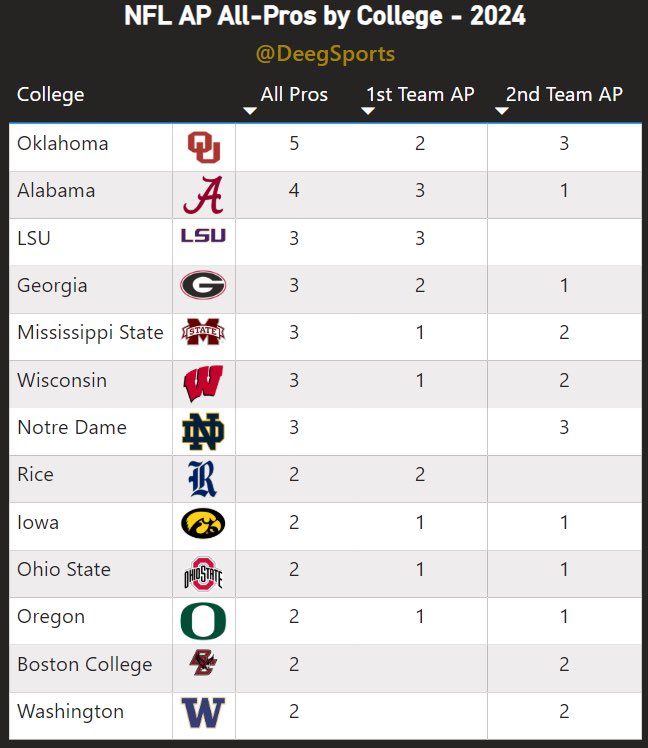Screen dimensions: 648x748
Task: Sort by the 2nd Team AP arrow
Action: [x=502, y=111]
